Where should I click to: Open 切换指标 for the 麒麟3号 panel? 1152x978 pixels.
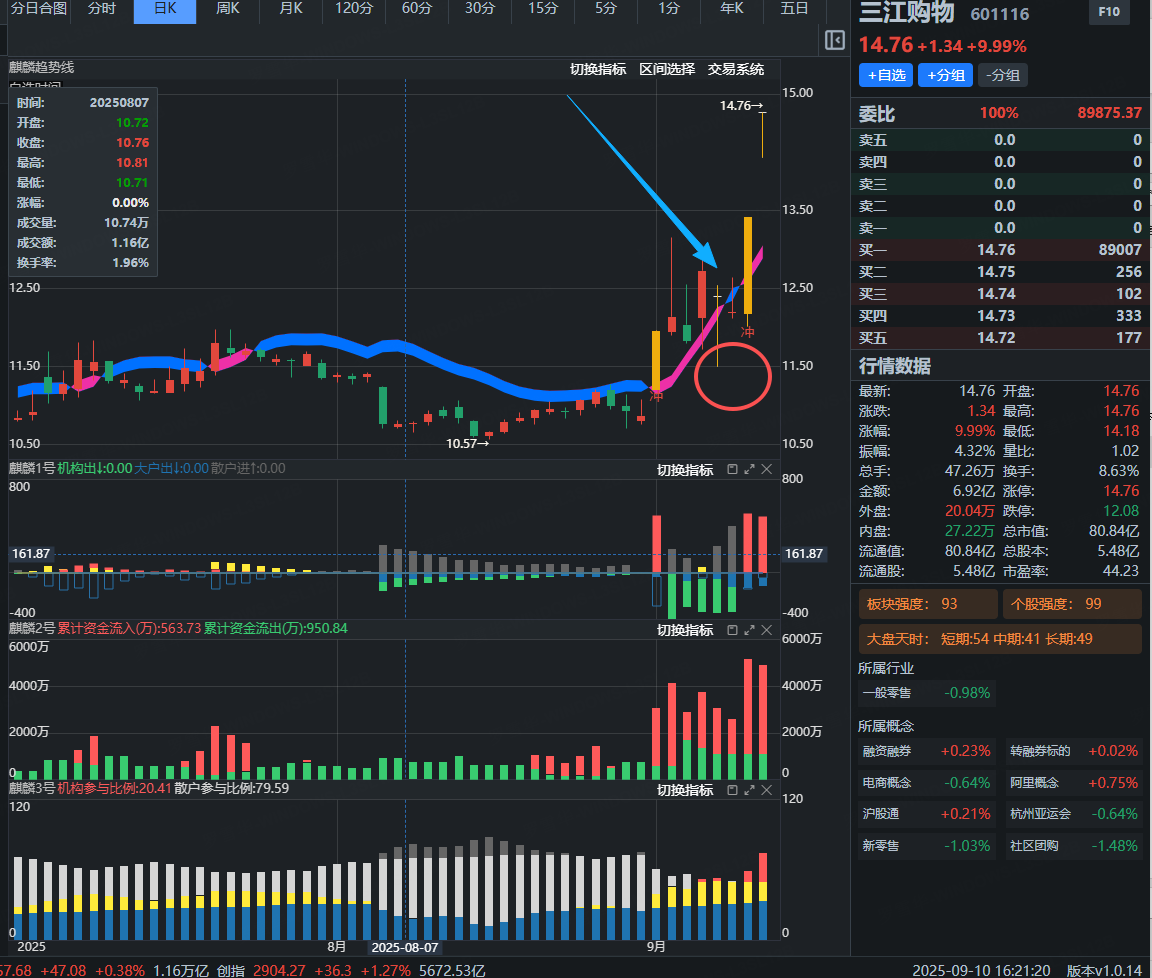pos(685,790)
